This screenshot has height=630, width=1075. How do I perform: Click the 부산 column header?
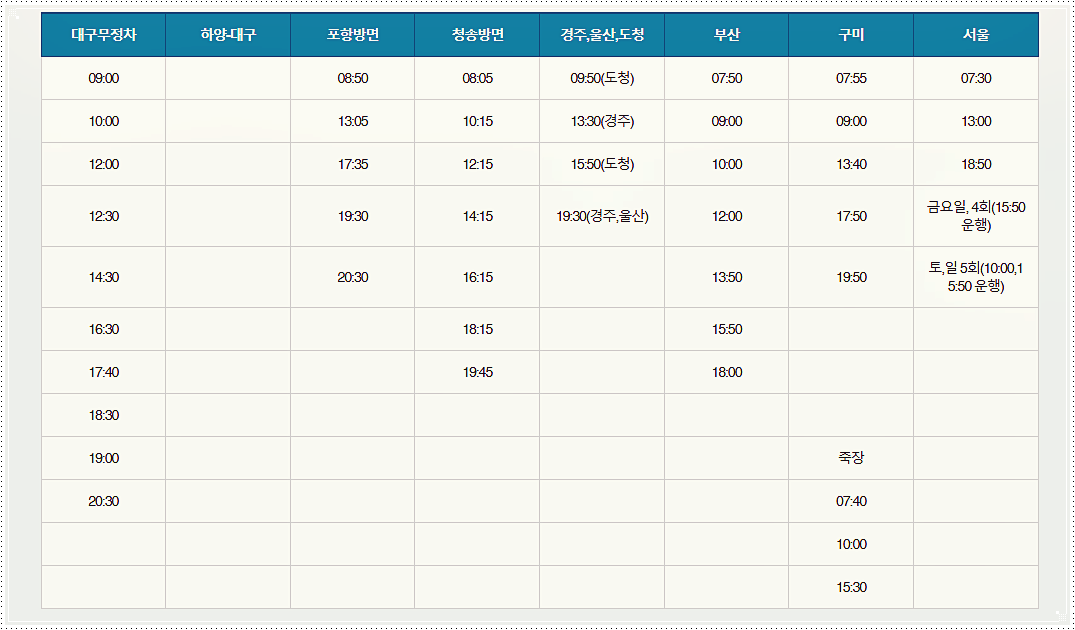[x=727, y=35]
